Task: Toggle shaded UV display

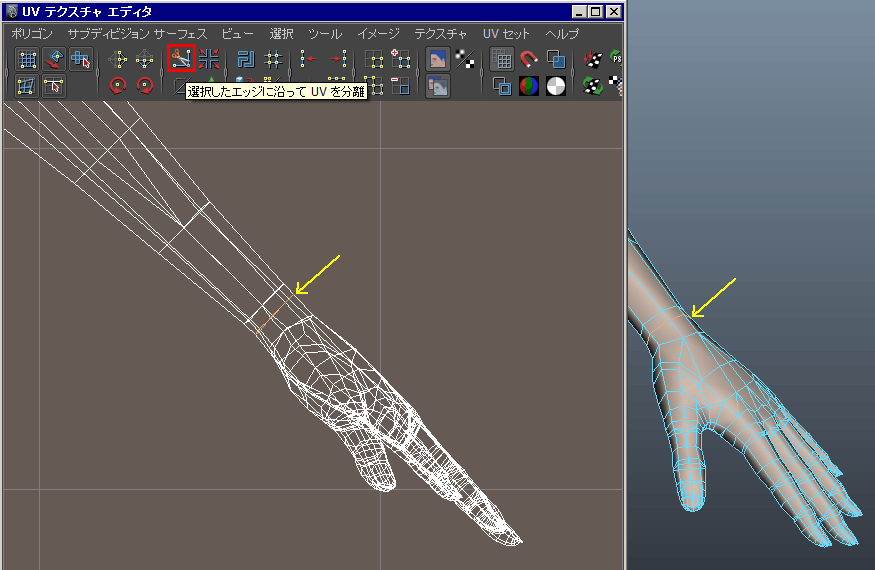Action: coord(556,59)
